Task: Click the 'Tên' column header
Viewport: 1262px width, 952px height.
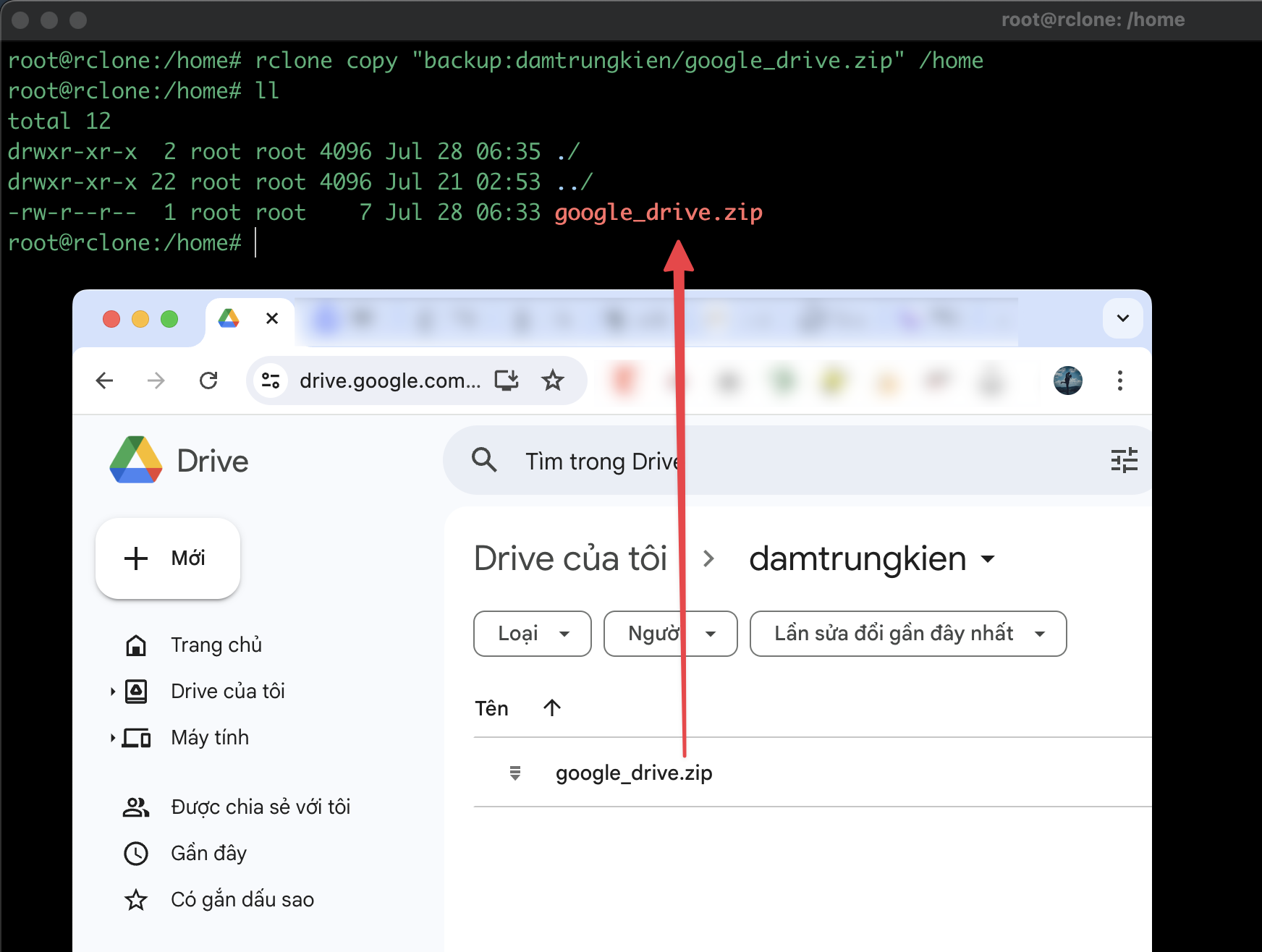Action: coord(491,708)
